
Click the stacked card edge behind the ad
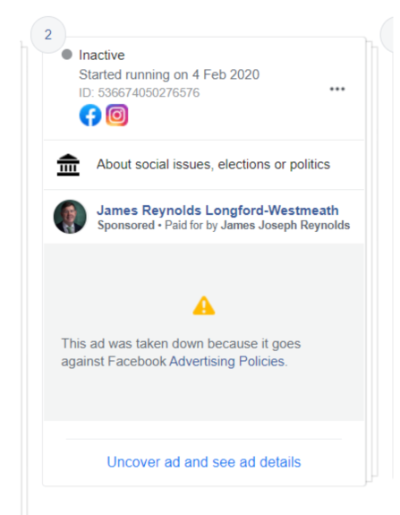[x=372, y=260]
